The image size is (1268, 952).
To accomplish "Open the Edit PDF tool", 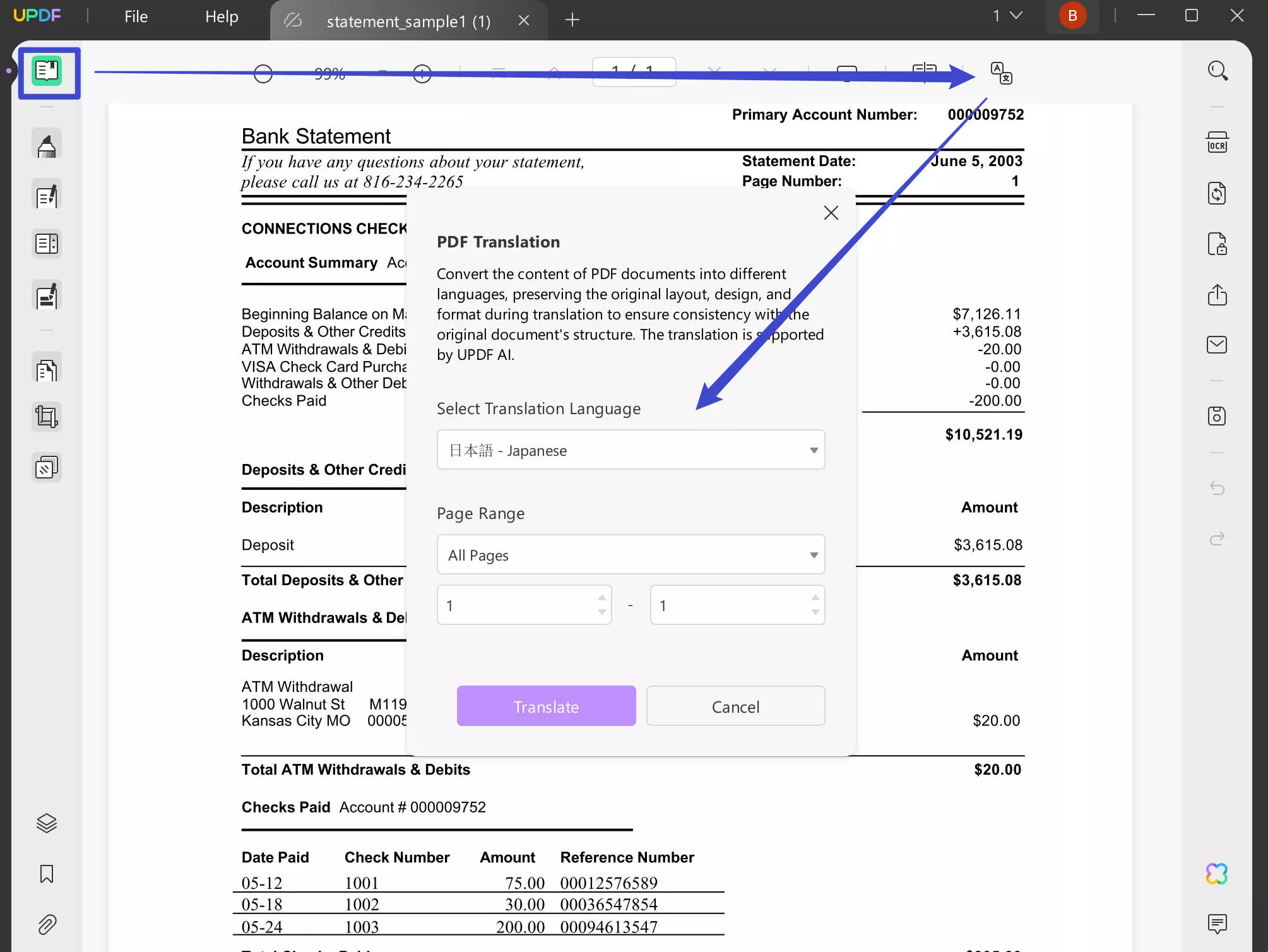I will coord(47,194).
